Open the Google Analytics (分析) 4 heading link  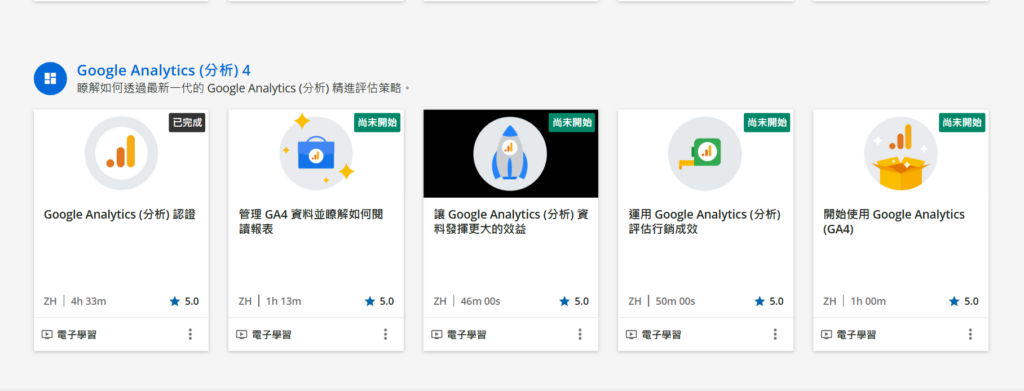[x=163, y=70]
